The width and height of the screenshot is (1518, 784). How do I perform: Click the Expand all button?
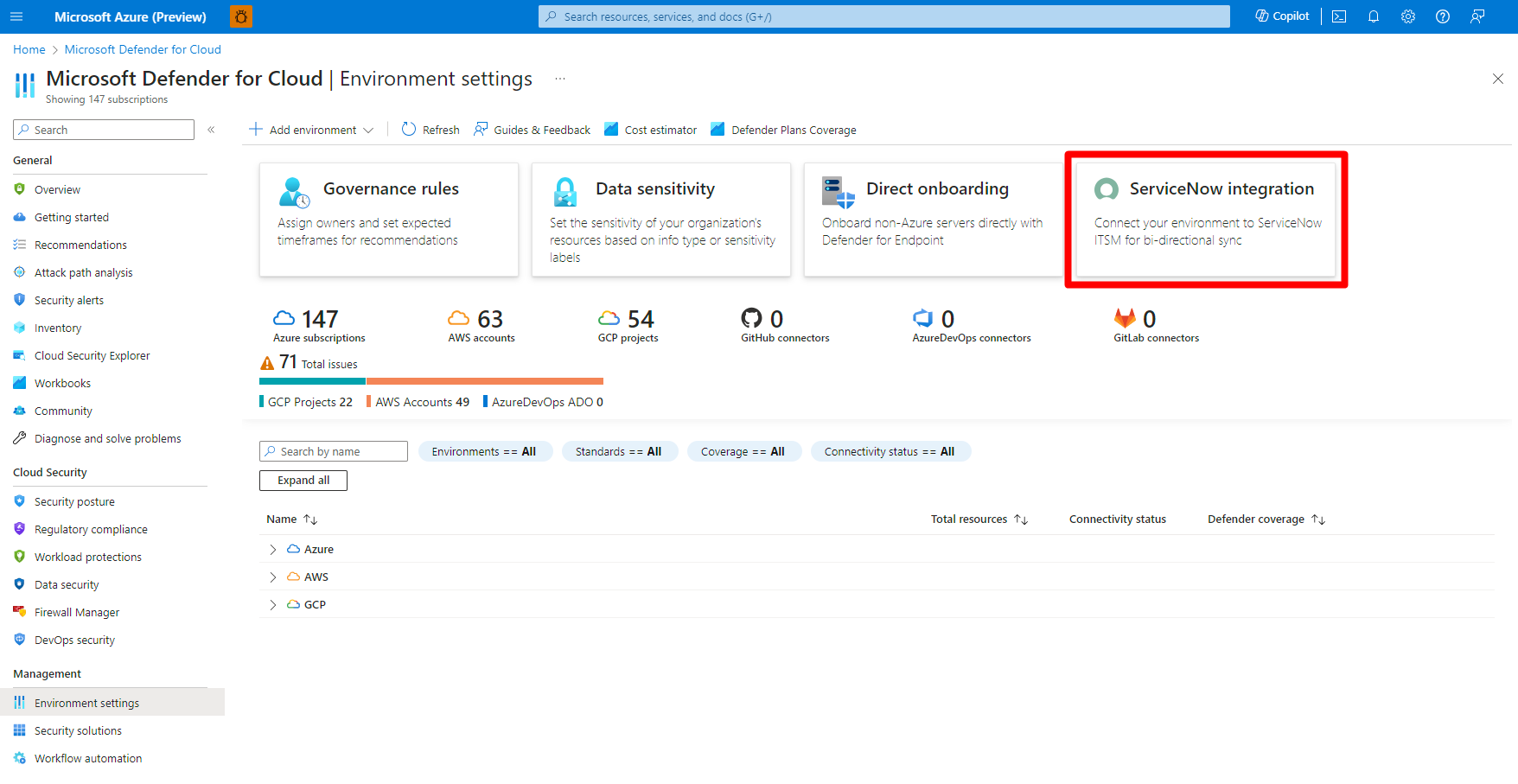tap(303, 481)
